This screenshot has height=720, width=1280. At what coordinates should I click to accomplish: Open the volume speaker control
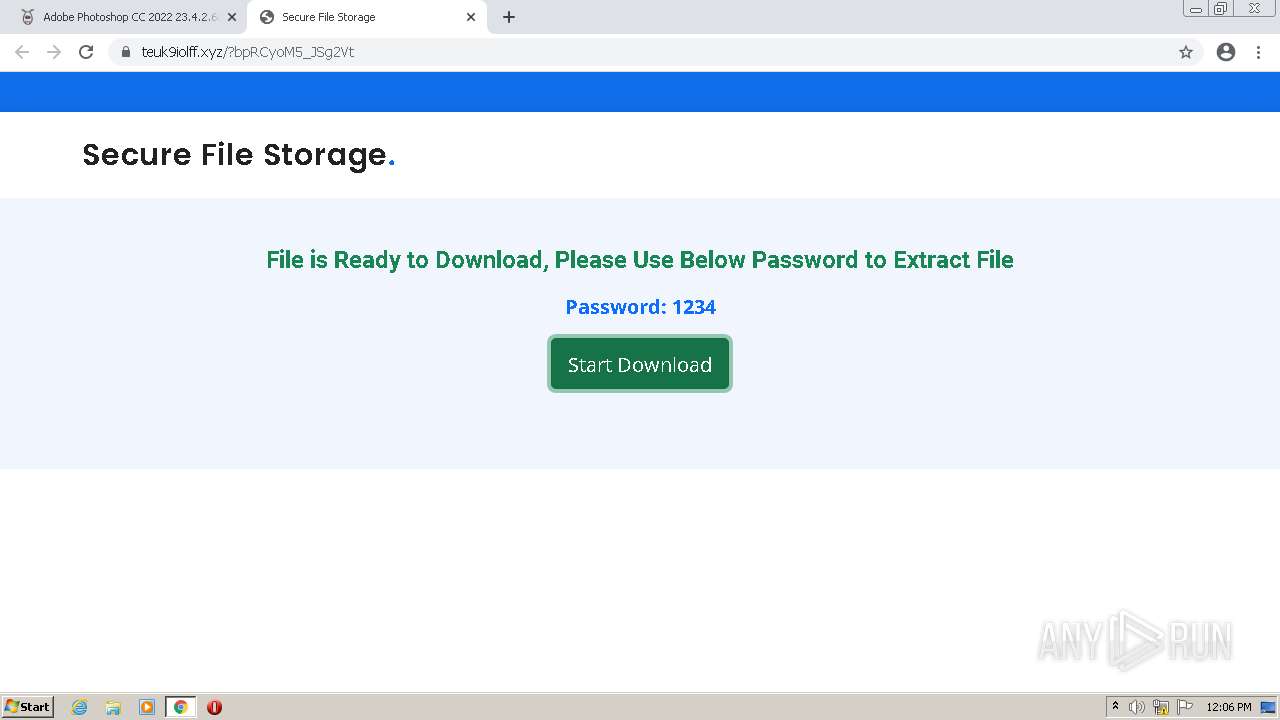click(1137, 707)
